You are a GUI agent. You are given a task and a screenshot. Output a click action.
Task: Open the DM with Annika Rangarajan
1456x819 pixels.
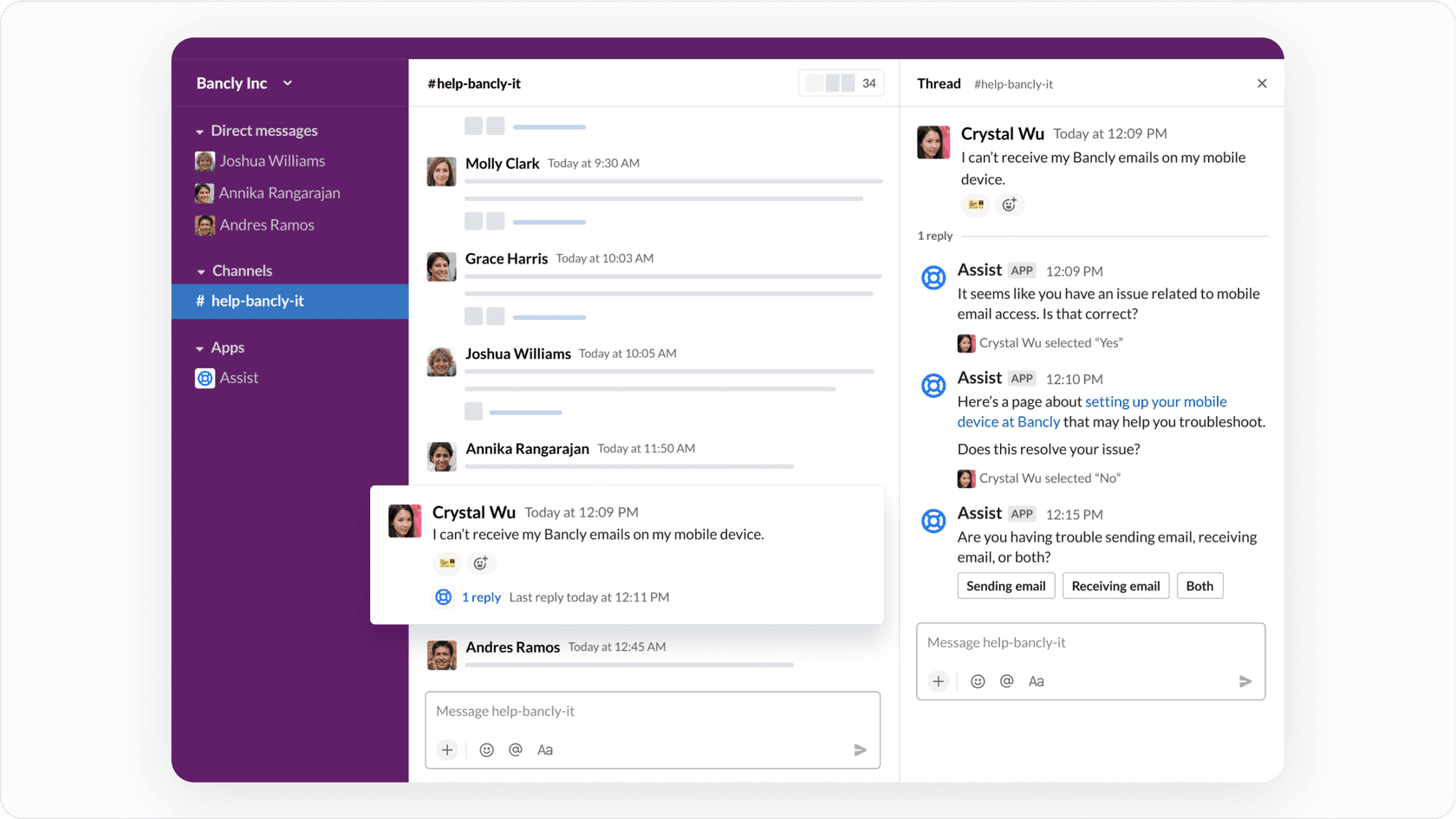279,192
